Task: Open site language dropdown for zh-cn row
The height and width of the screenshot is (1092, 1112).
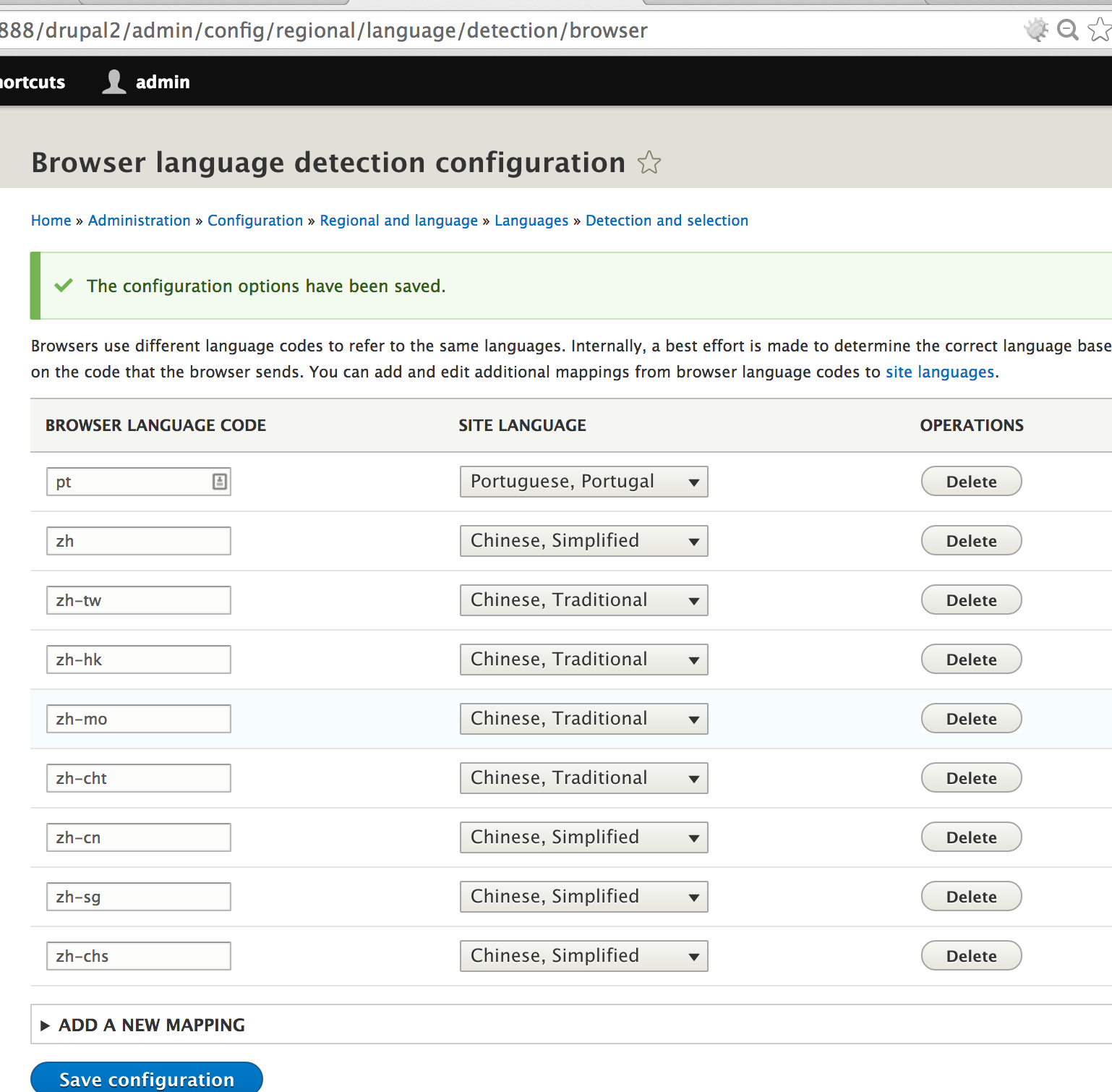Action: click(x=583, y=837)
